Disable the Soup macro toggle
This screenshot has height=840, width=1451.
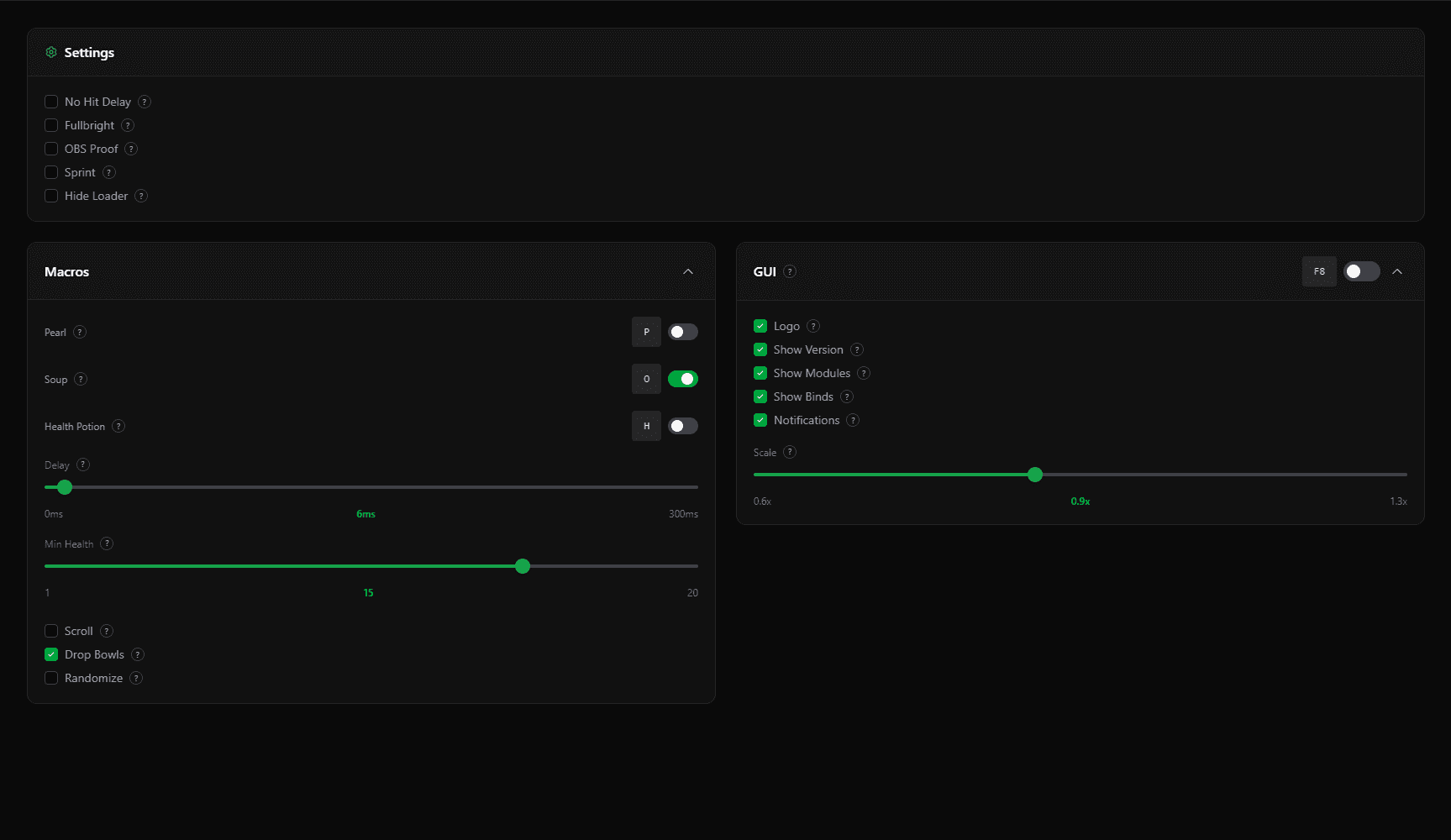pyautogui.click(x=682, y=379)
